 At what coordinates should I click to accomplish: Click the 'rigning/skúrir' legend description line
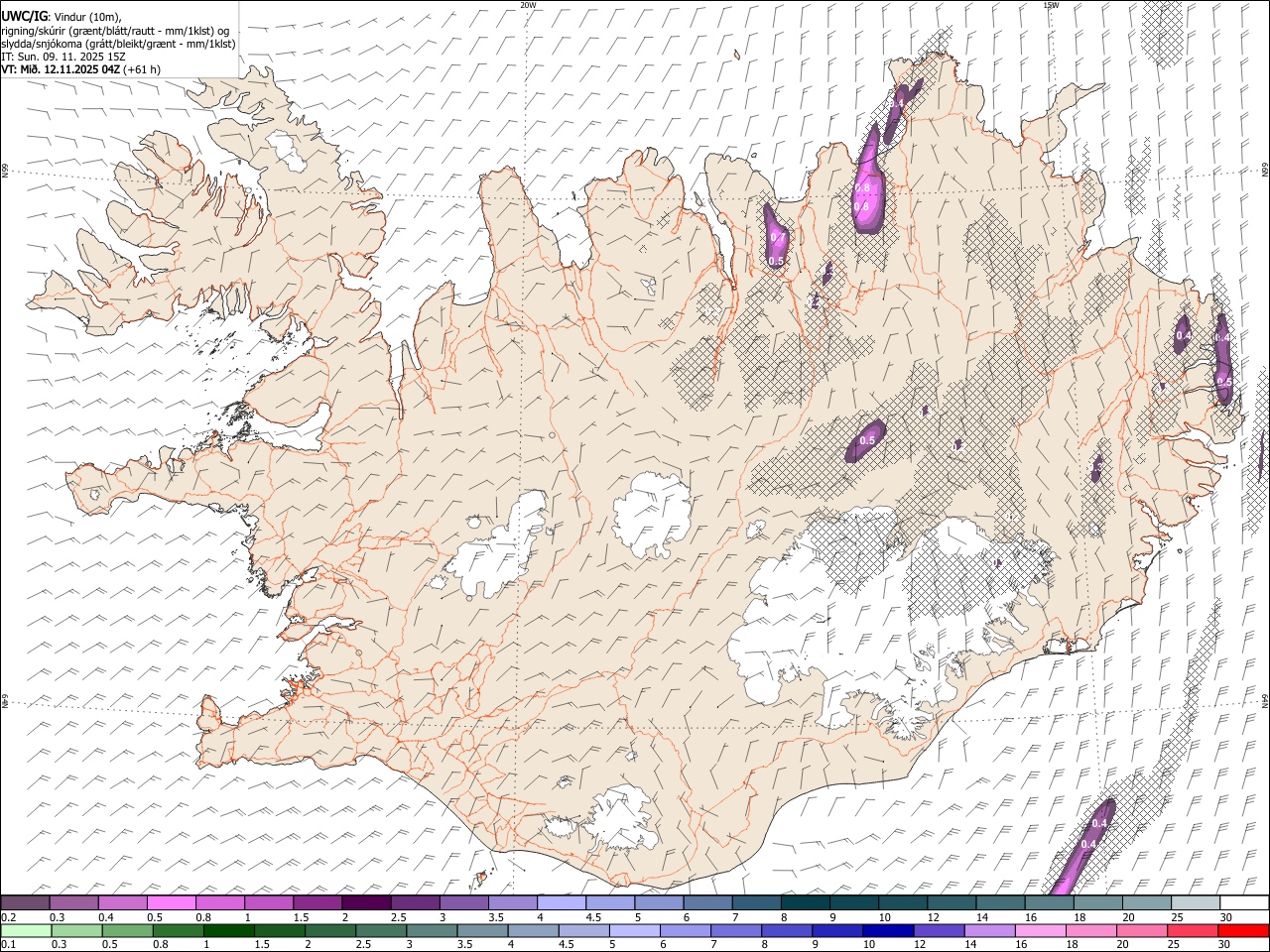pyautogui.click(x=115, y=30)
